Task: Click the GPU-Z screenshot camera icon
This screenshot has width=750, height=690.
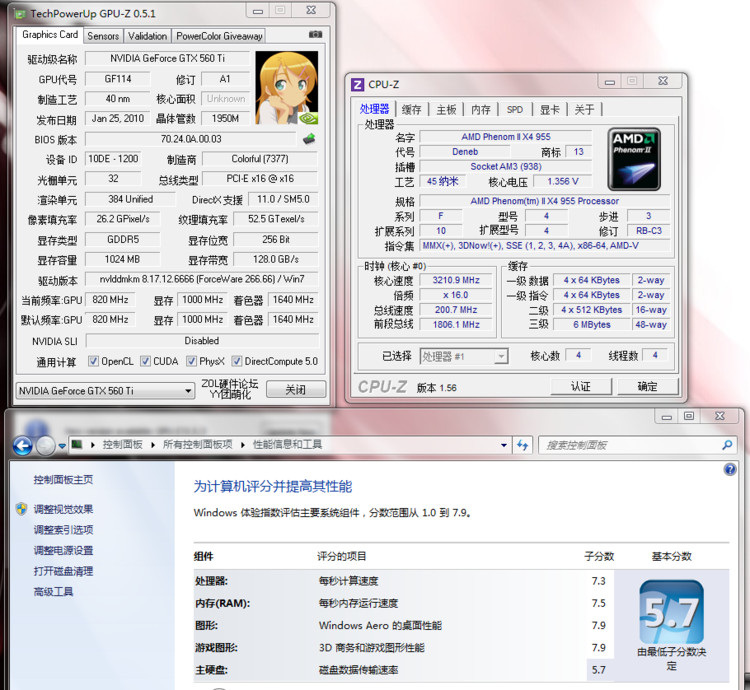Action: [x=315, y=34]
